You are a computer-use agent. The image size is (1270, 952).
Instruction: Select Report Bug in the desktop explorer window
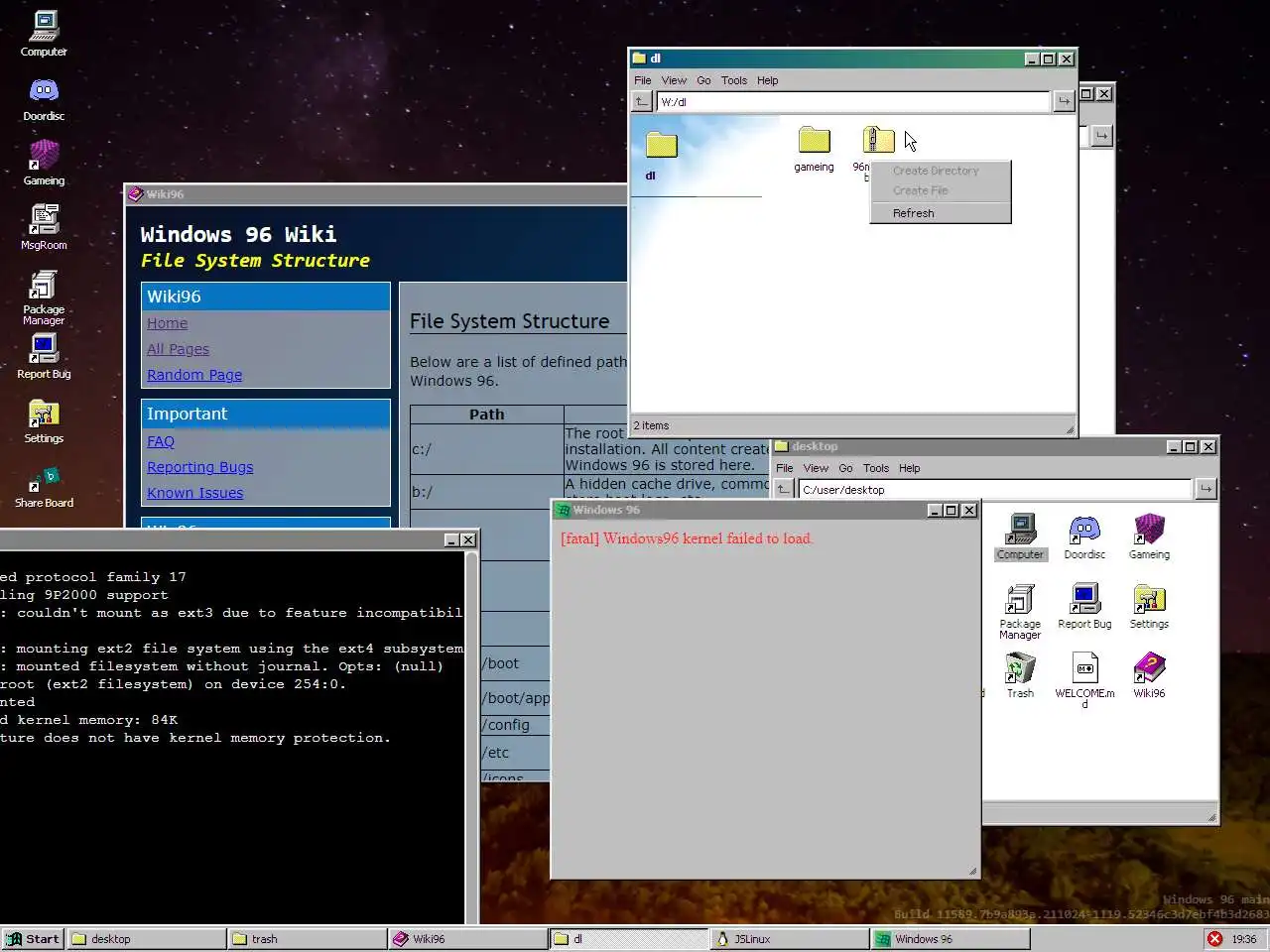tap(1084, 607)
